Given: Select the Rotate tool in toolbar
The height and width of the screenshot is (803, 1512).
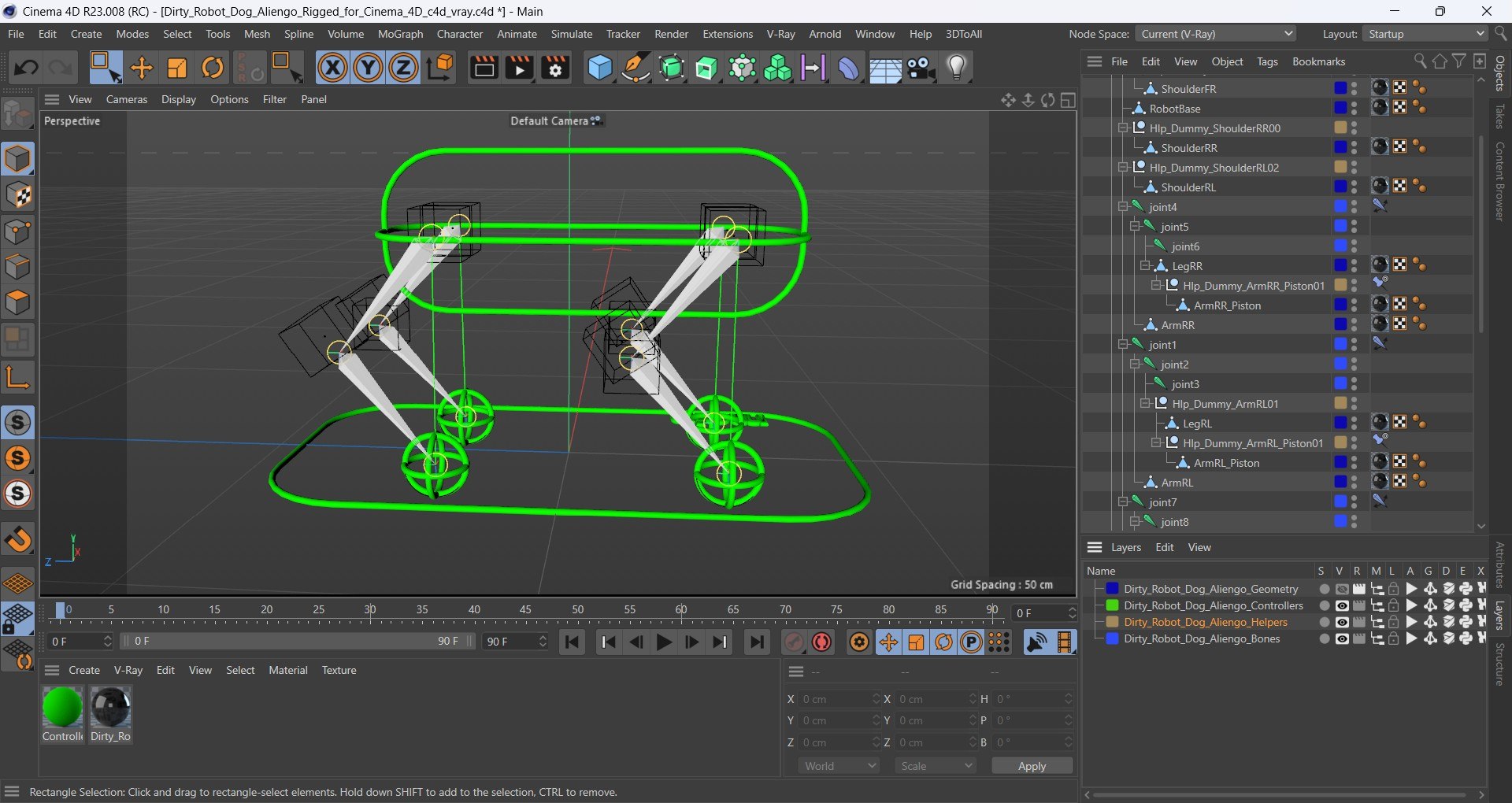Looking at the screenshot, I should [213, 68].
